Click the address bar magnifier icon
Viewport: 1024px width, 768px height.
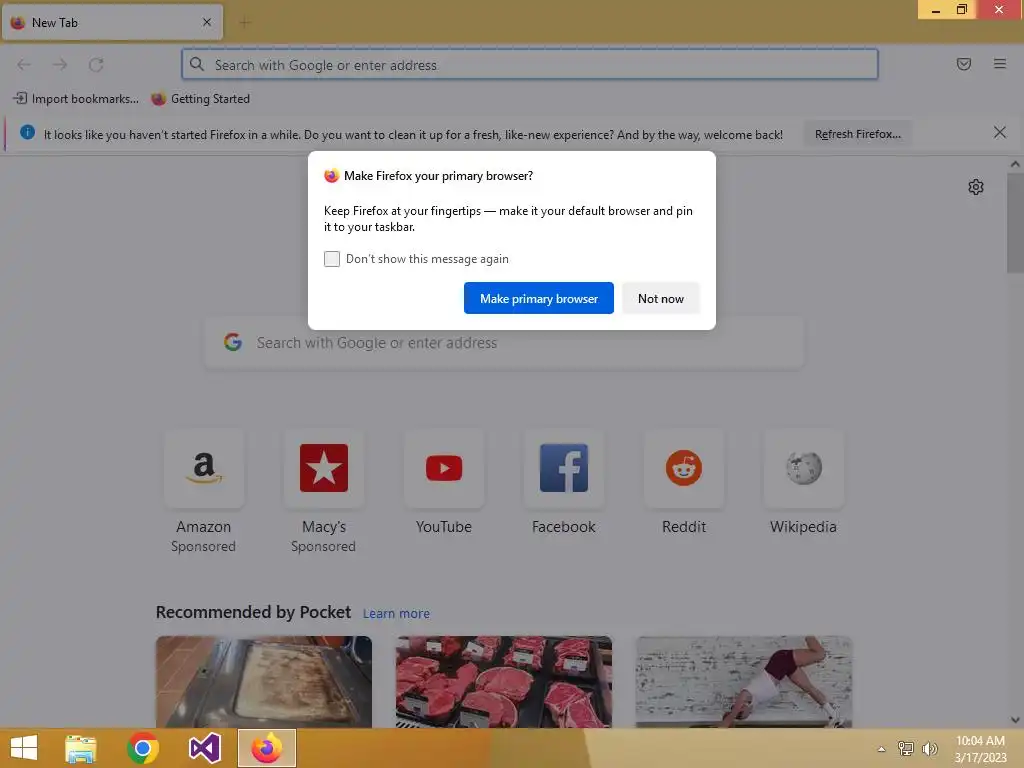pos(197,64)
